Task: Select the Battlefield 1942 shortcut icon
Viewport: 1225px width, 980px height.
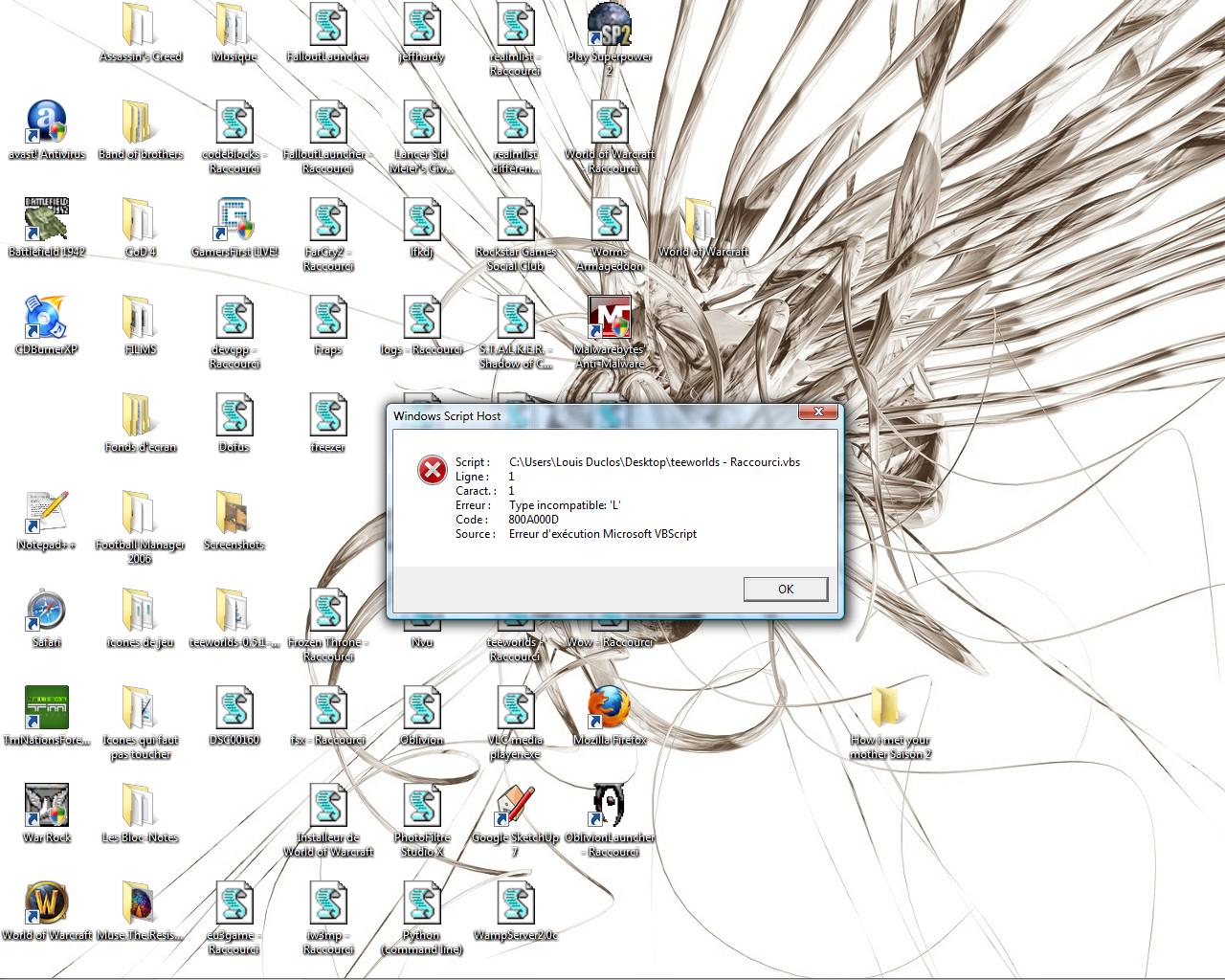Action: click(46, 221)
